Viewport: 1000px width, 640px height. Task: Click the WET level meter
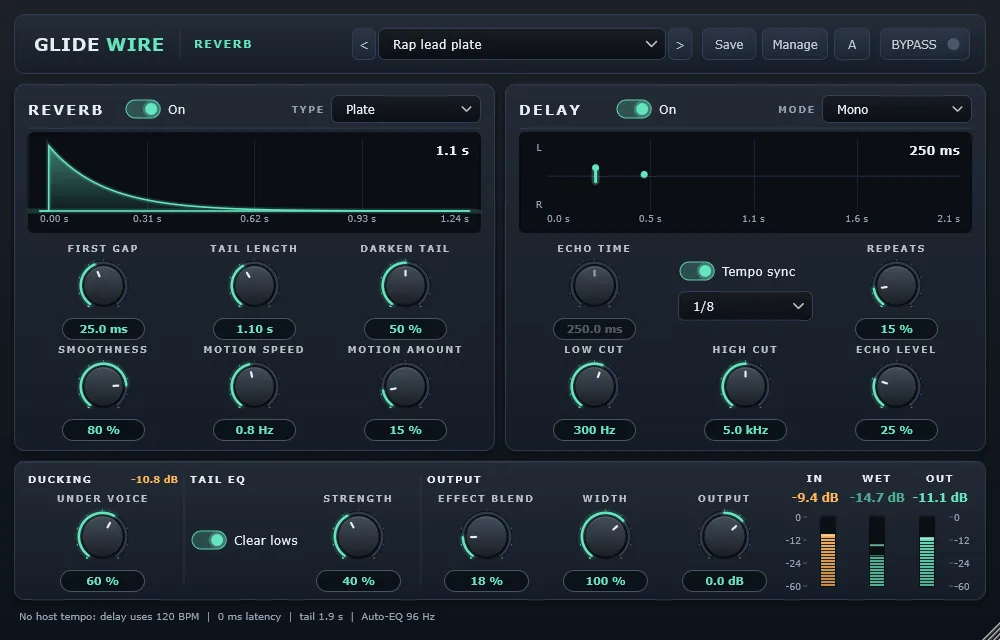click(877, 551)
